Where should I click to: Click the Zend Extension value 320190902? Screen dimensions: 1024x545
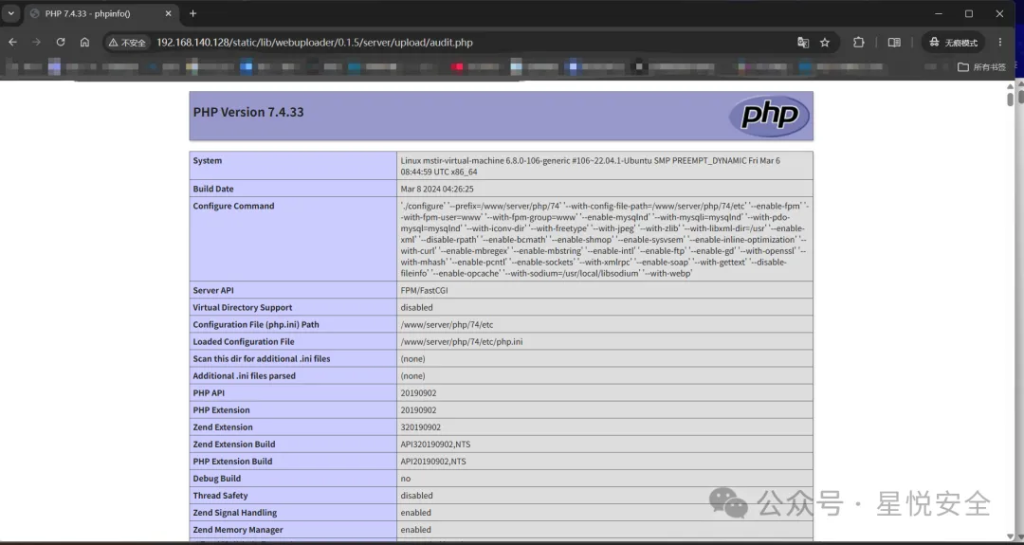421,427
